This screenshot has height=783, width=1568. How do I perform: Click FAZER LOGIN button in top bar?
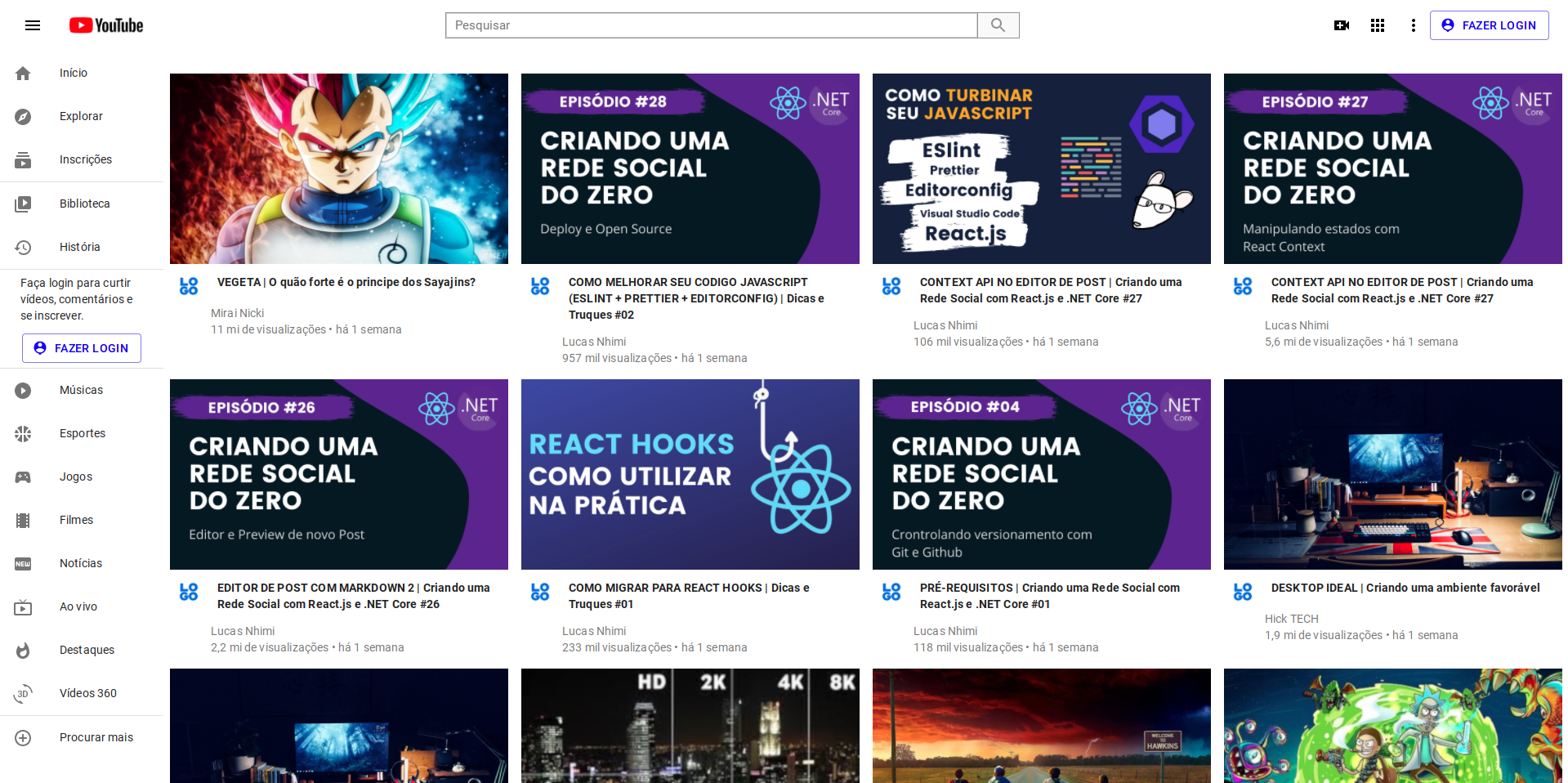coord(1489,25)
